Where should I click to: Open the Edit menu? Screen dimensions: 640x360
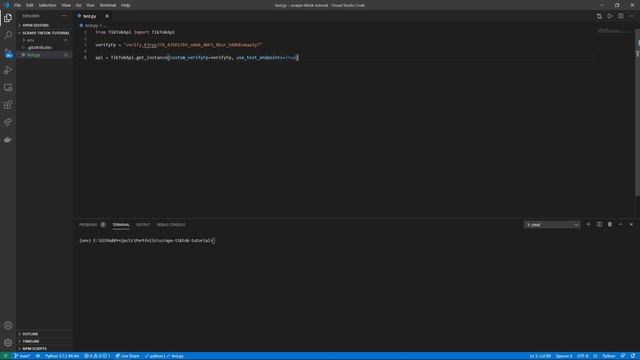tap(30, 5)
